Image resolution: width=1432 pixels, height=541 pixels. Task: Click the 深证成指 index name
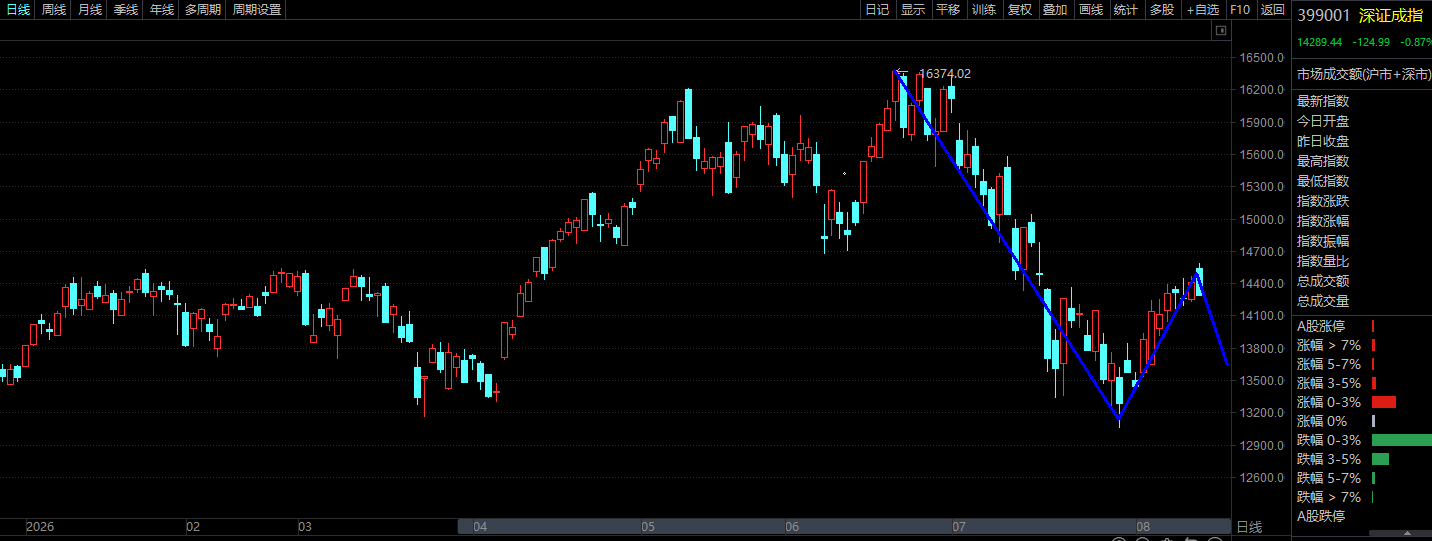tap(1391, 15)
